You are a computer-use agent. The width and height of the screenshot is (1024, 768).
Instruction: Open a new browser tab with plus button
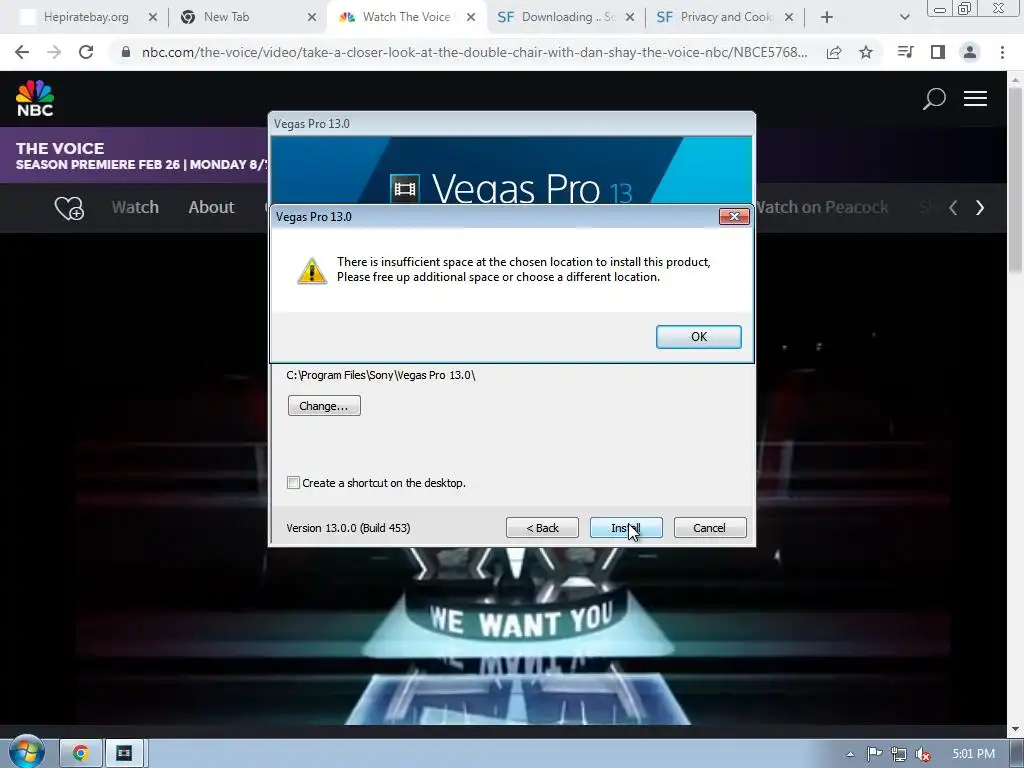tap(827, 18)
